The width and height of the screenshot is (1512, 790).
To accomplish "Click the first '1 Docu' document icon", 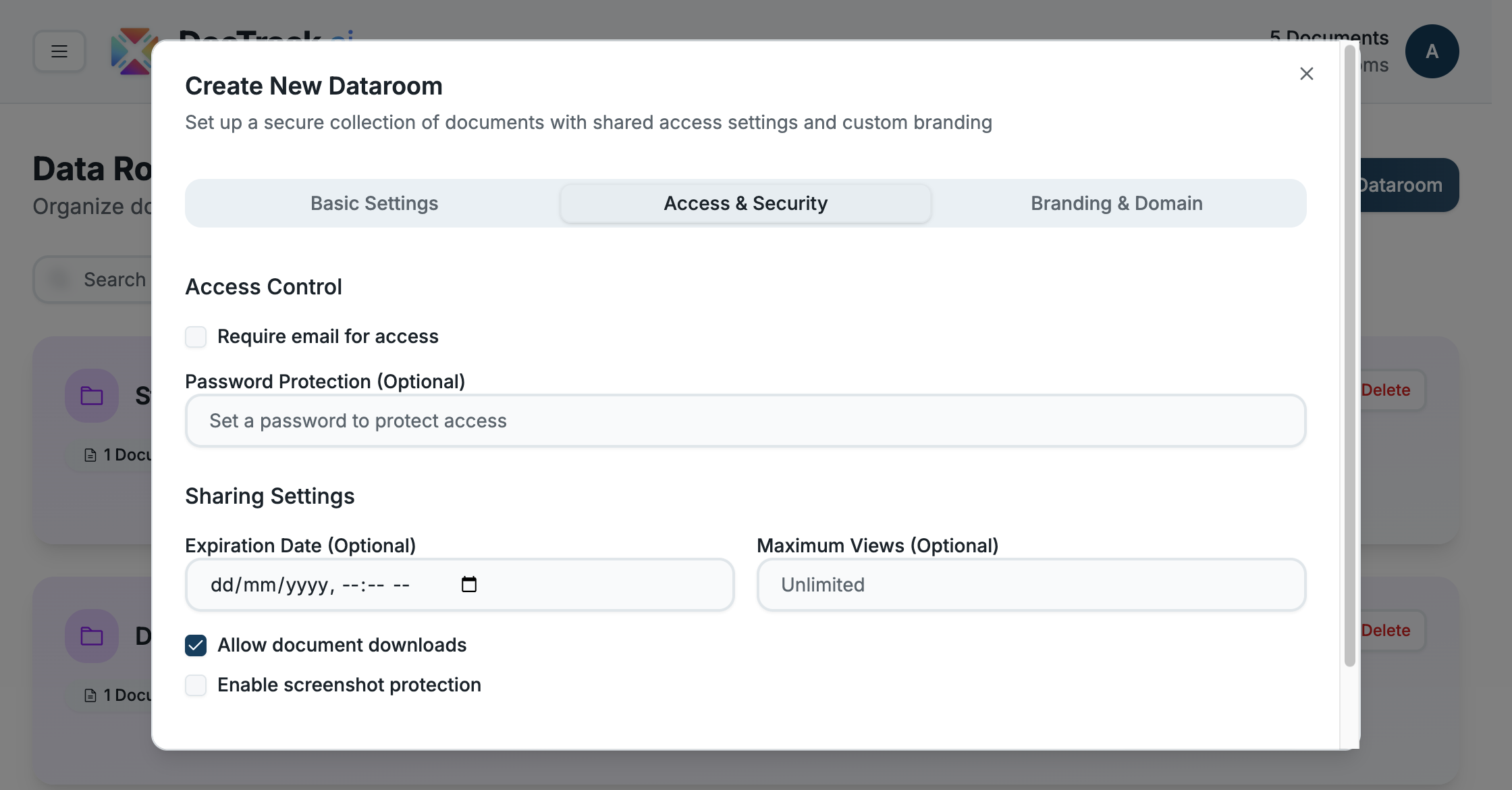I will [90, 455].
